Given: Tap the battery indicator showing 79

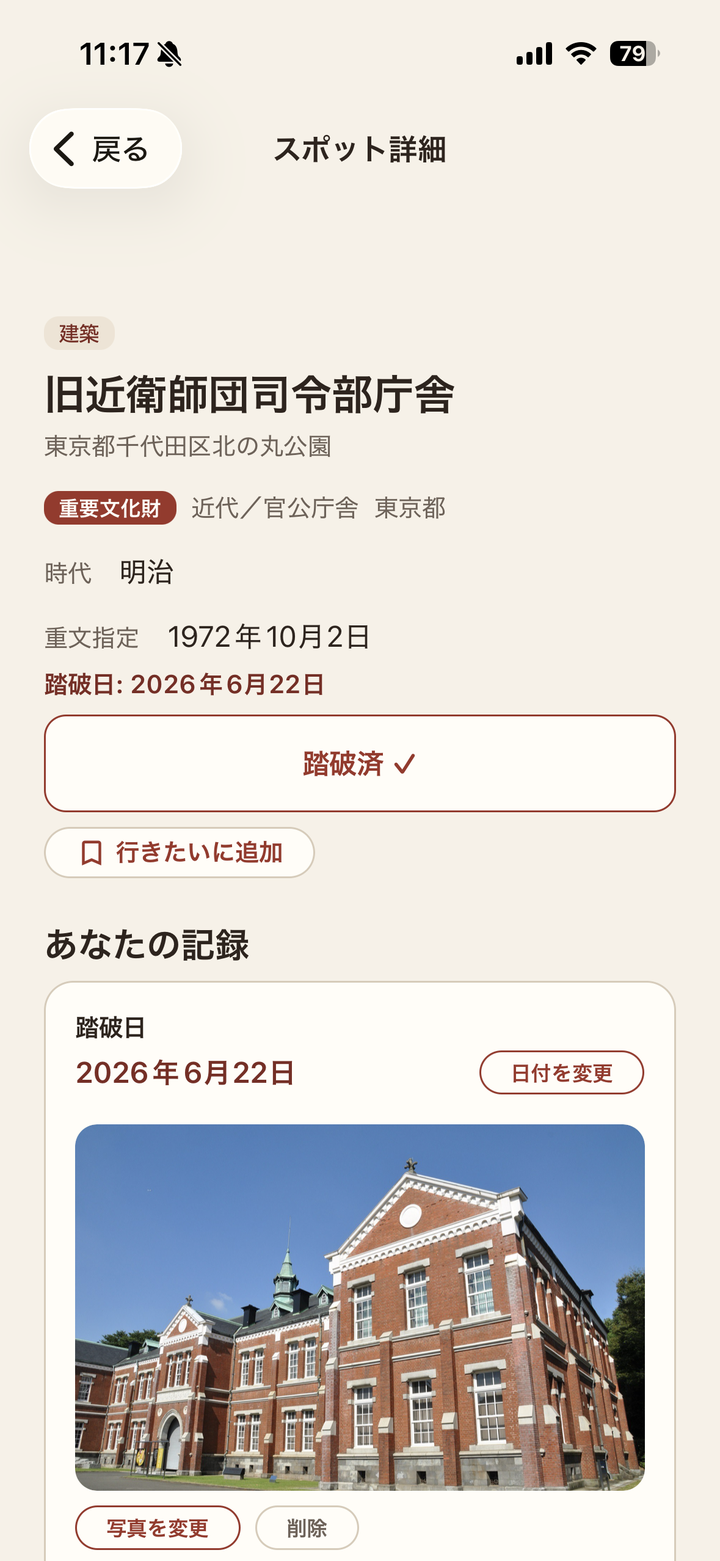Looking at the screenshot, I should pyautogui.click(x=634, y=54).
